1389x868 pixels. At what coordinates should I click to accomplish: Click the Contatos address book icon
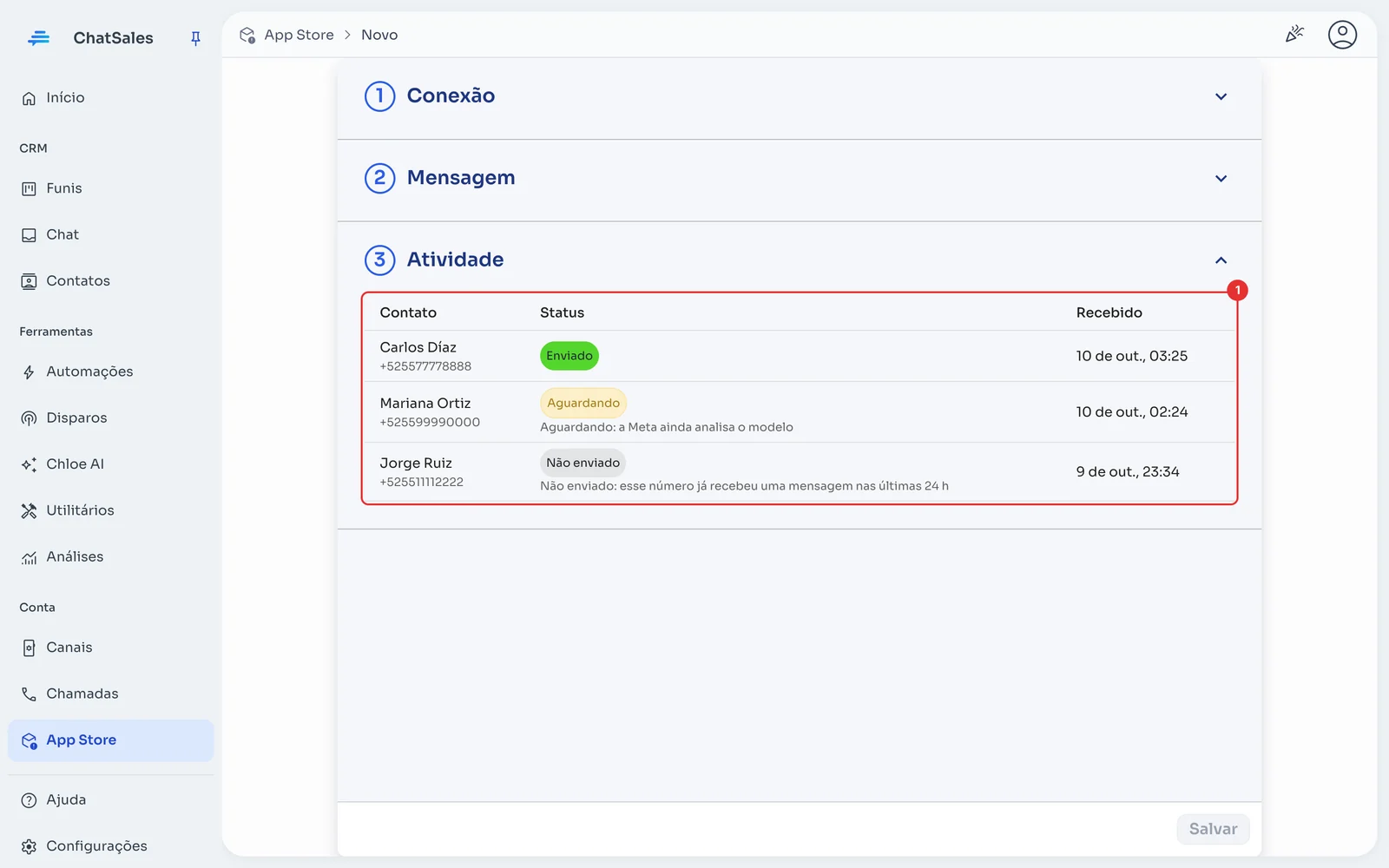tap(29, 281)
